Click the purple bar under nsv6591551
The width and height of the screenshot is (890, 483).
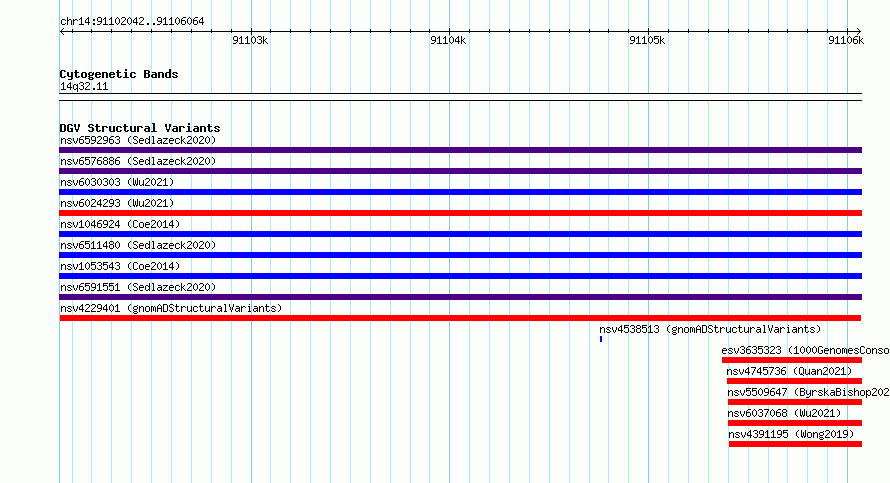460,297
